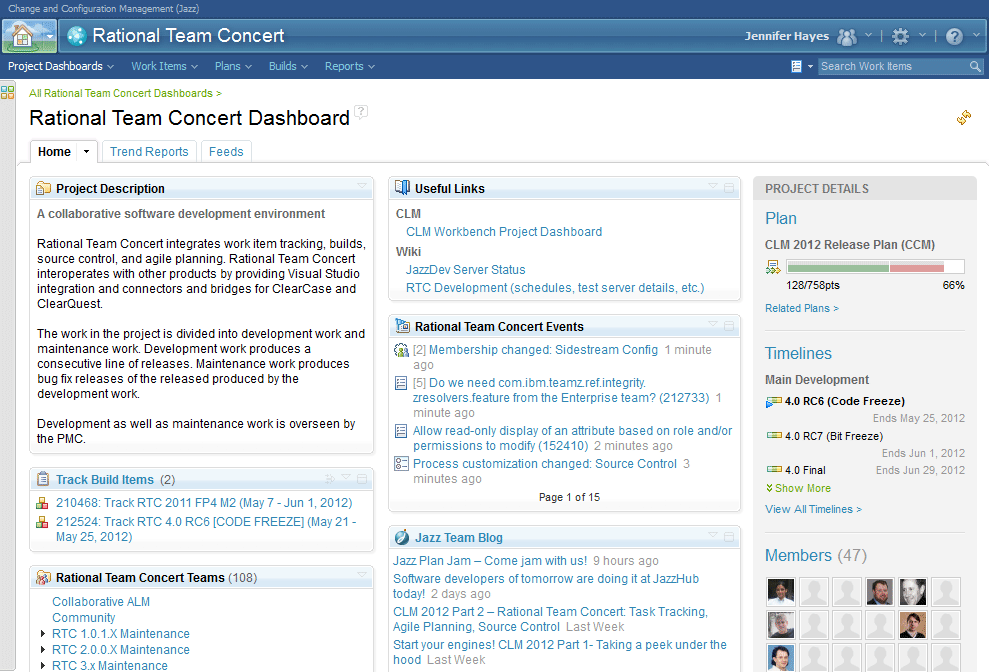Click the Rational Team Concert globe logo
The image size is (989, 672).
77,36
